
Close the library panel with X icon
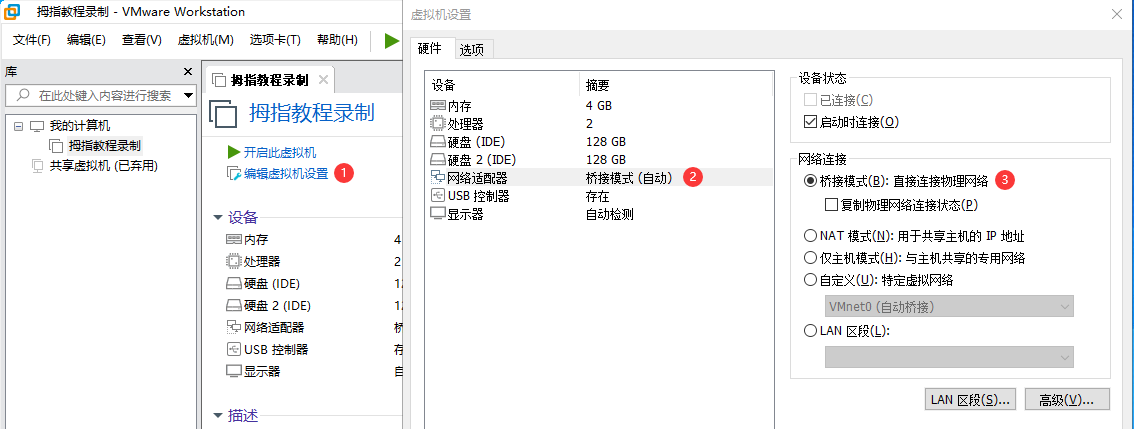187,72
